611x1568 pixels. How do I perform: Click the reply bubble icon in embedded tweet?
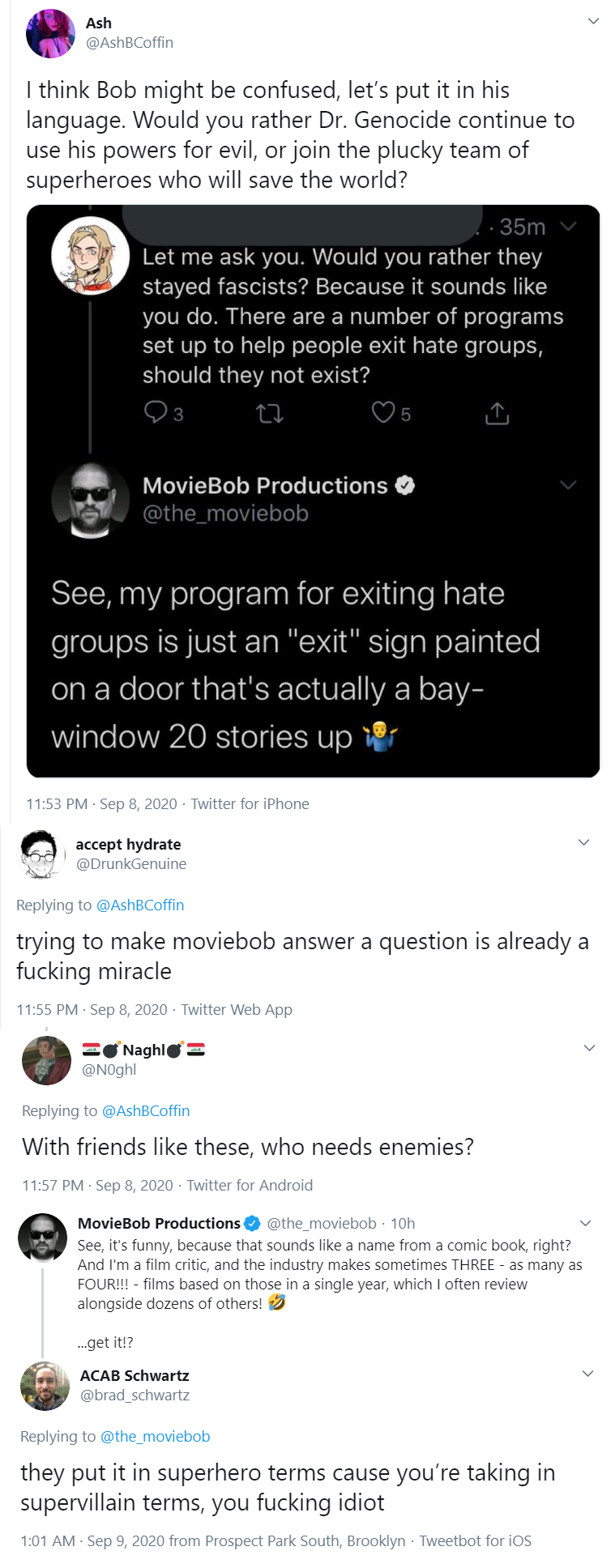pyautogui.click(x=155, y=413)
